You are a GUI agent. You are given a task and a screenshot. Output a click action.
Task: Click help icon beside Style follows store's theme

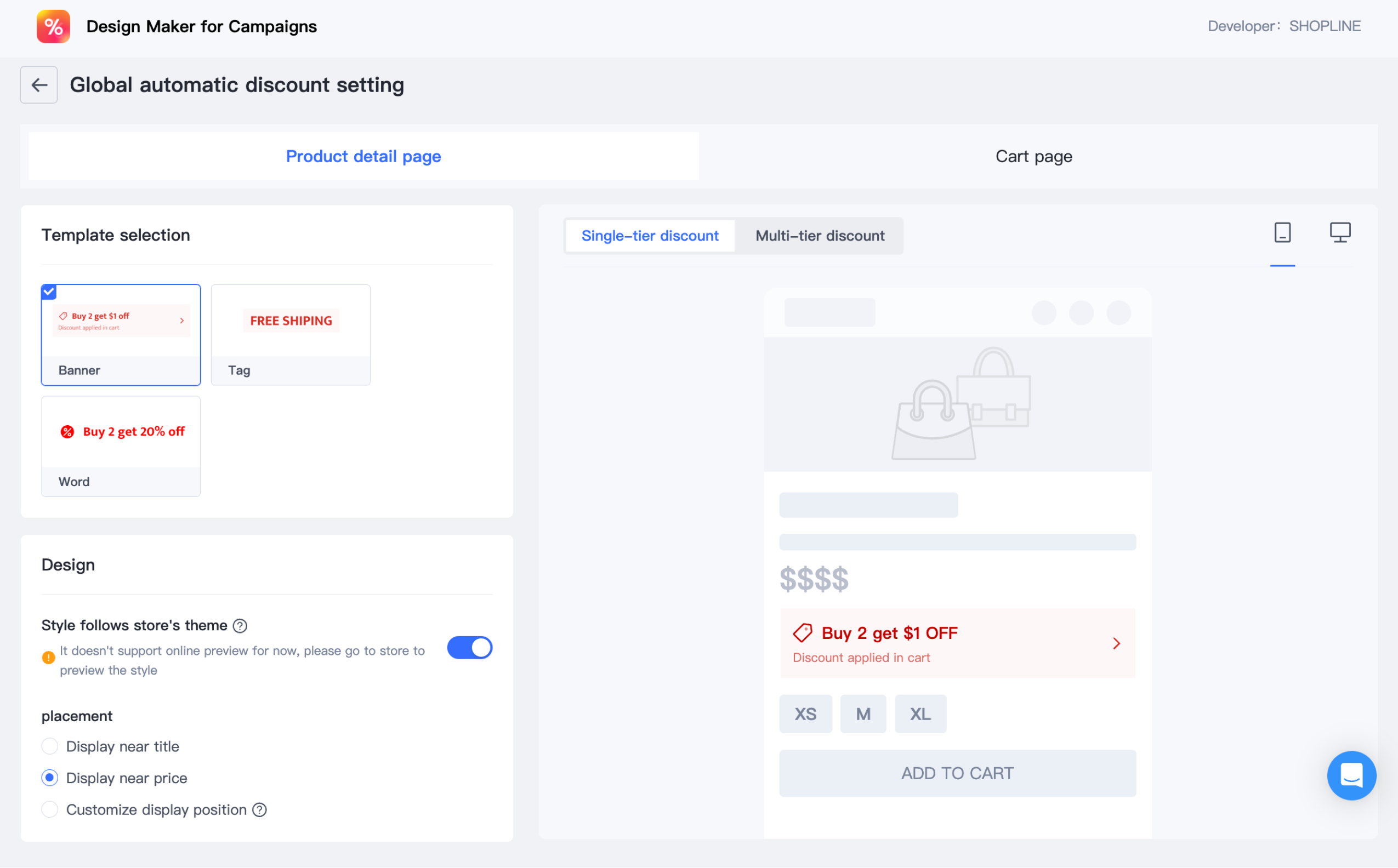click(x=240, y=626)
